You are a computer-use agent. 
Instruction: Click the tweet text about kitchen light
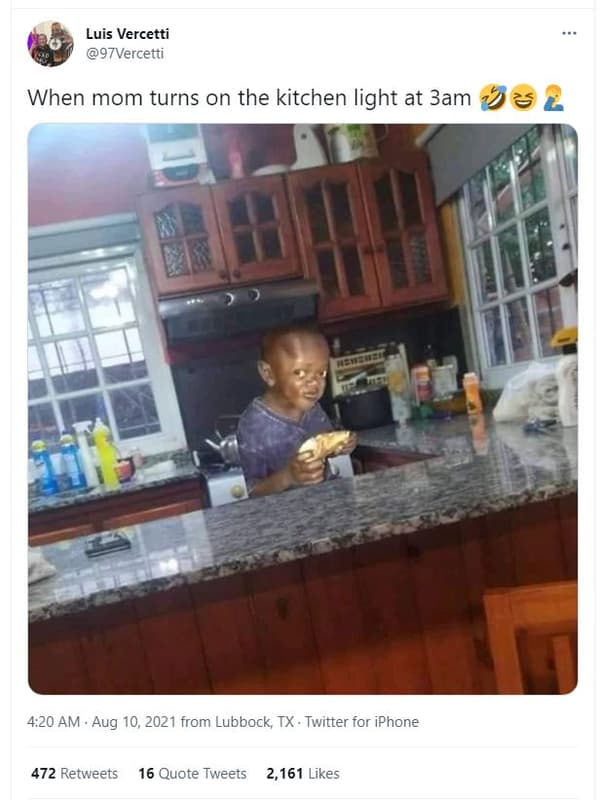pos(249,98)
